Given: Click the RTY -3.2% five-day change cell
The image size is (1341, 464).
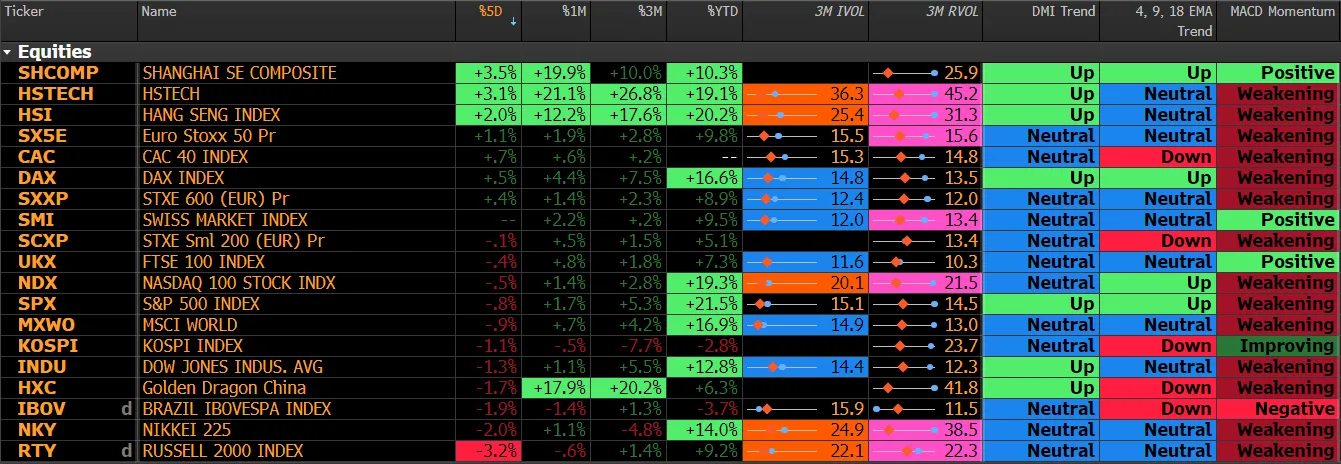Looking at the screenshot, I should (488, 451).
